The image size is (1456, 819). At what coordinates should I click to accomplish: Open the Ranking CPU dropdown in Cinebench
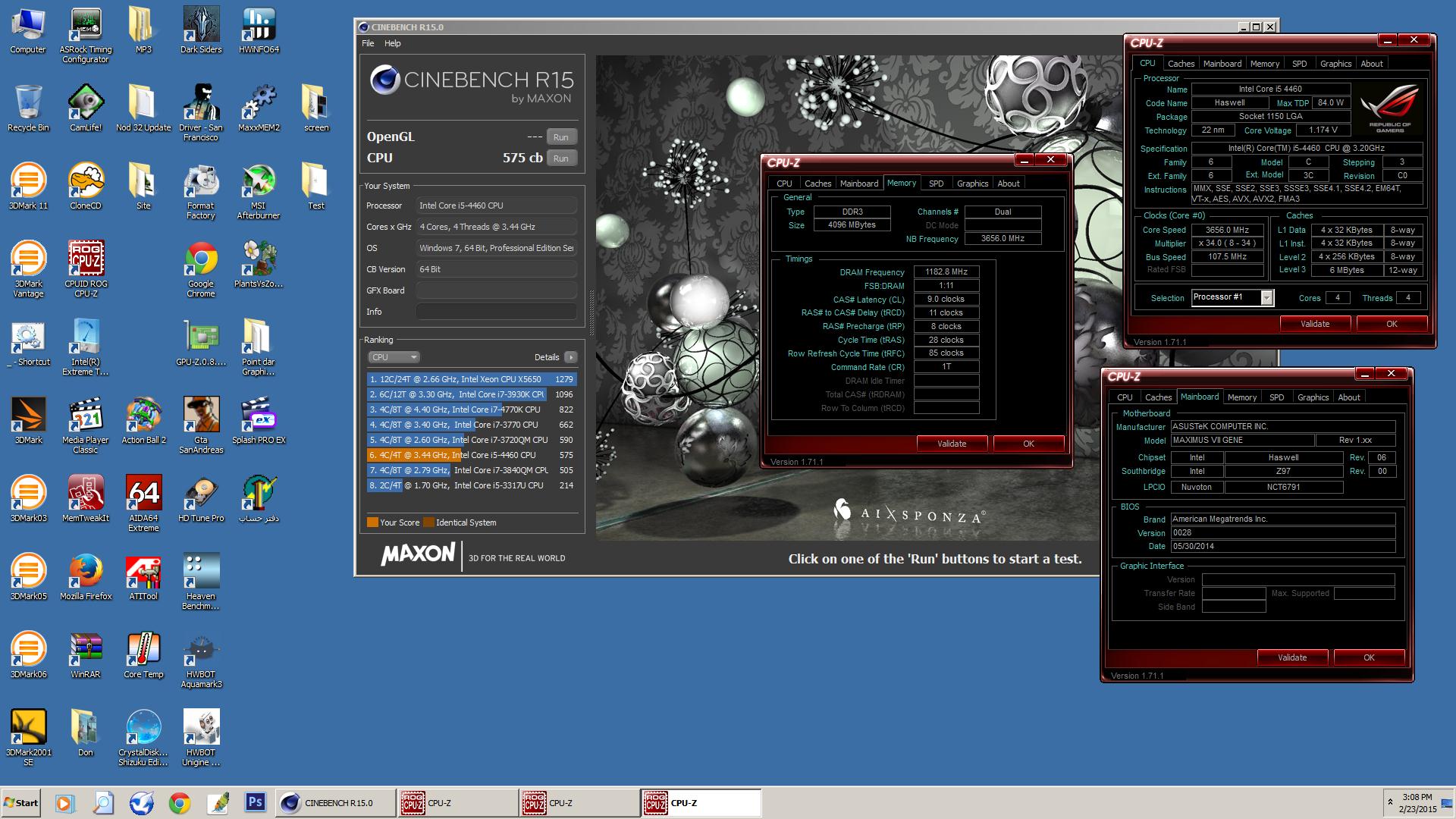(x=394, y=357)
